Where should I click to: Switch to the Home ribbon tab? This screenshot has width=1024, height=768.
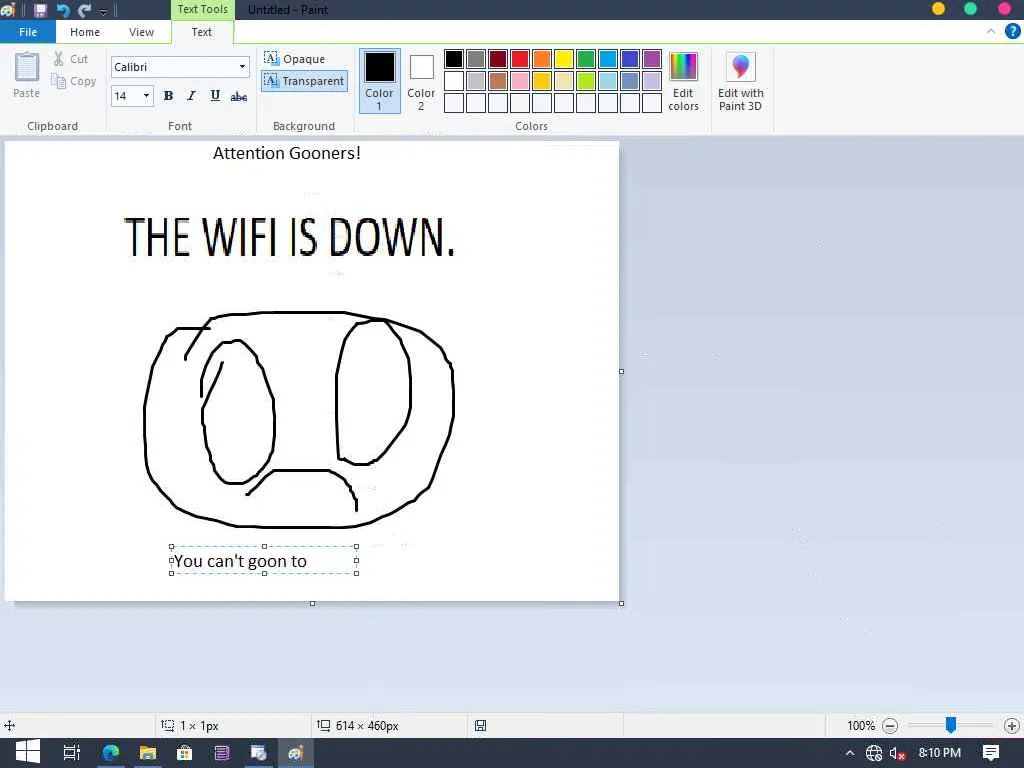click(x=85, y=32)
